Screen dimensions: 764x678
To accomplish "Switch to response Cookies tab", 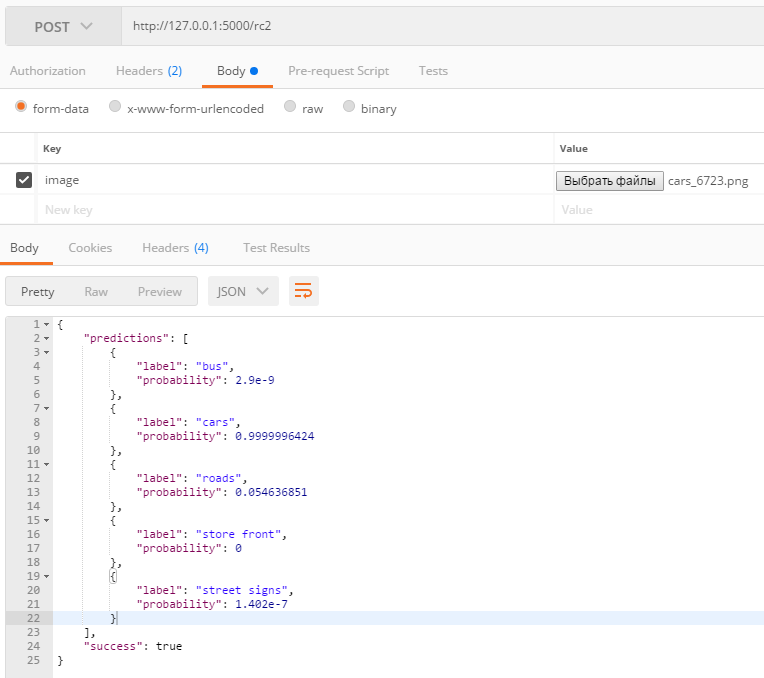I will point(90,248).
